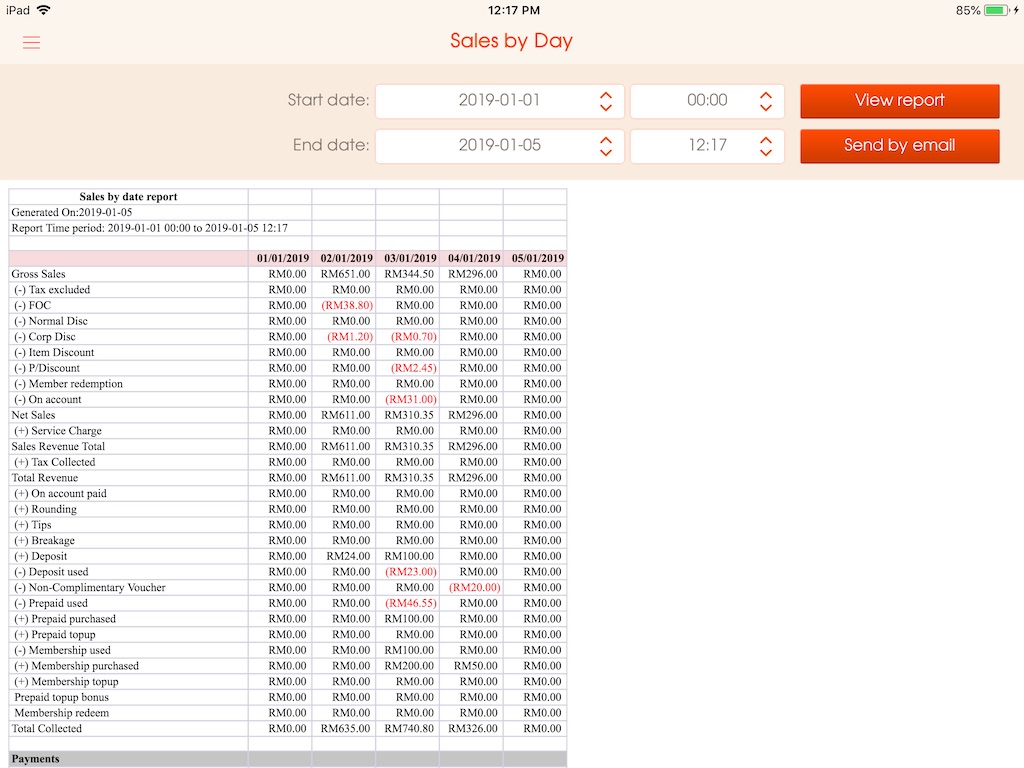Click the (-) Membership used row label
This screenshot has height=768, width=1024.
63,650
